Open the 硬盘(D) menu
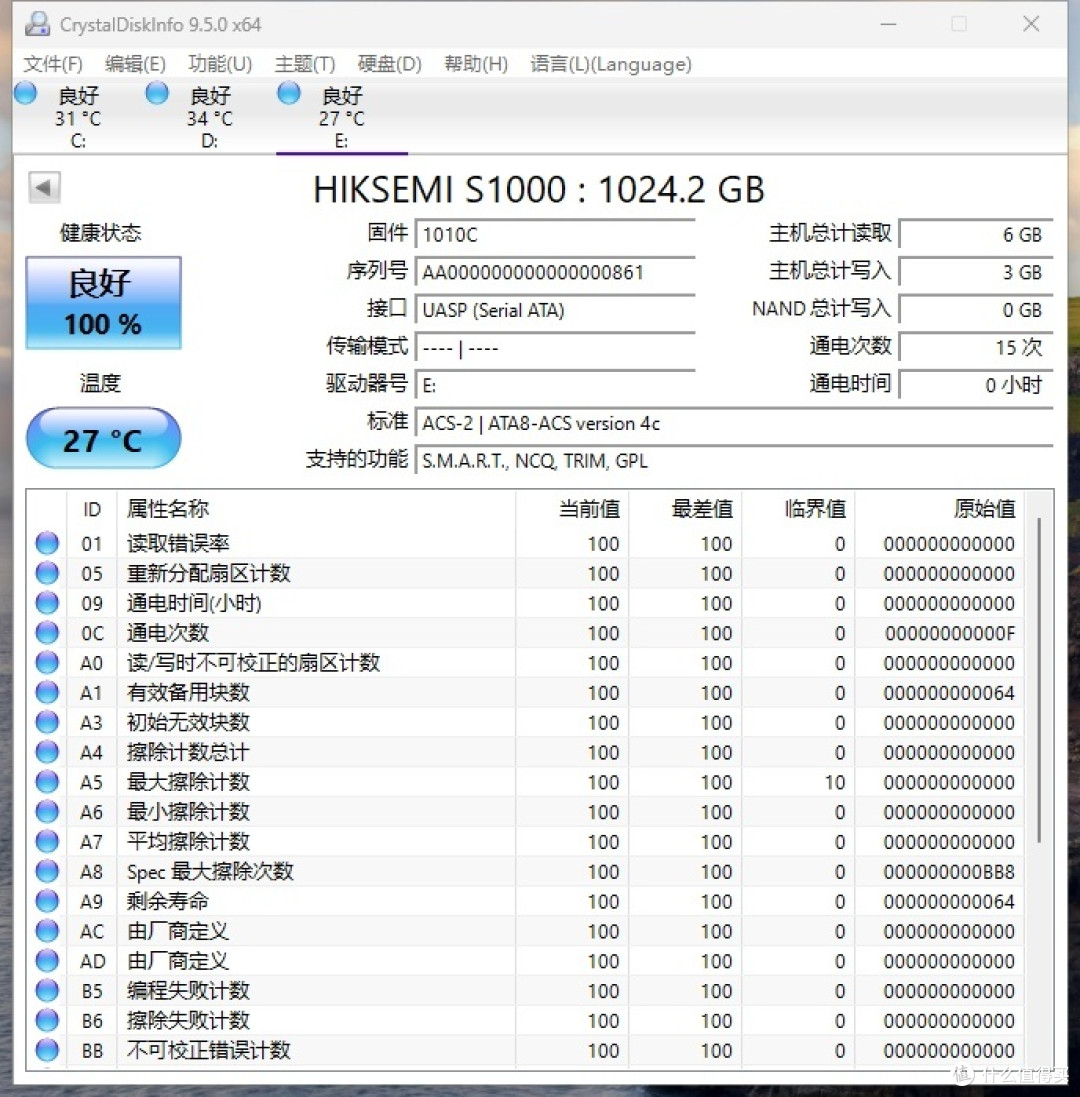 pyautogui.click(x=390, y=64)
